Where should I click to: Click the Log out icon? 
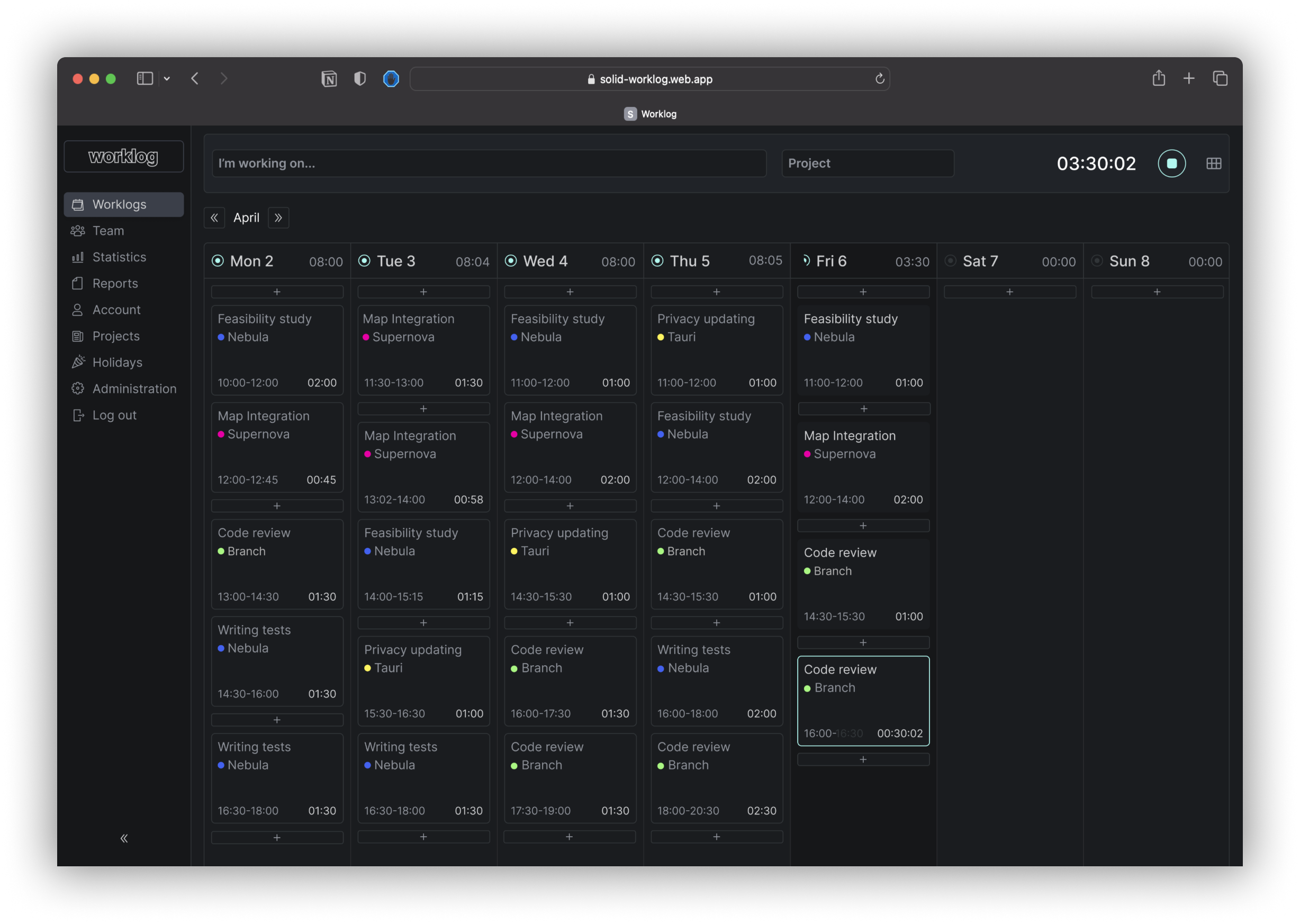78,415
